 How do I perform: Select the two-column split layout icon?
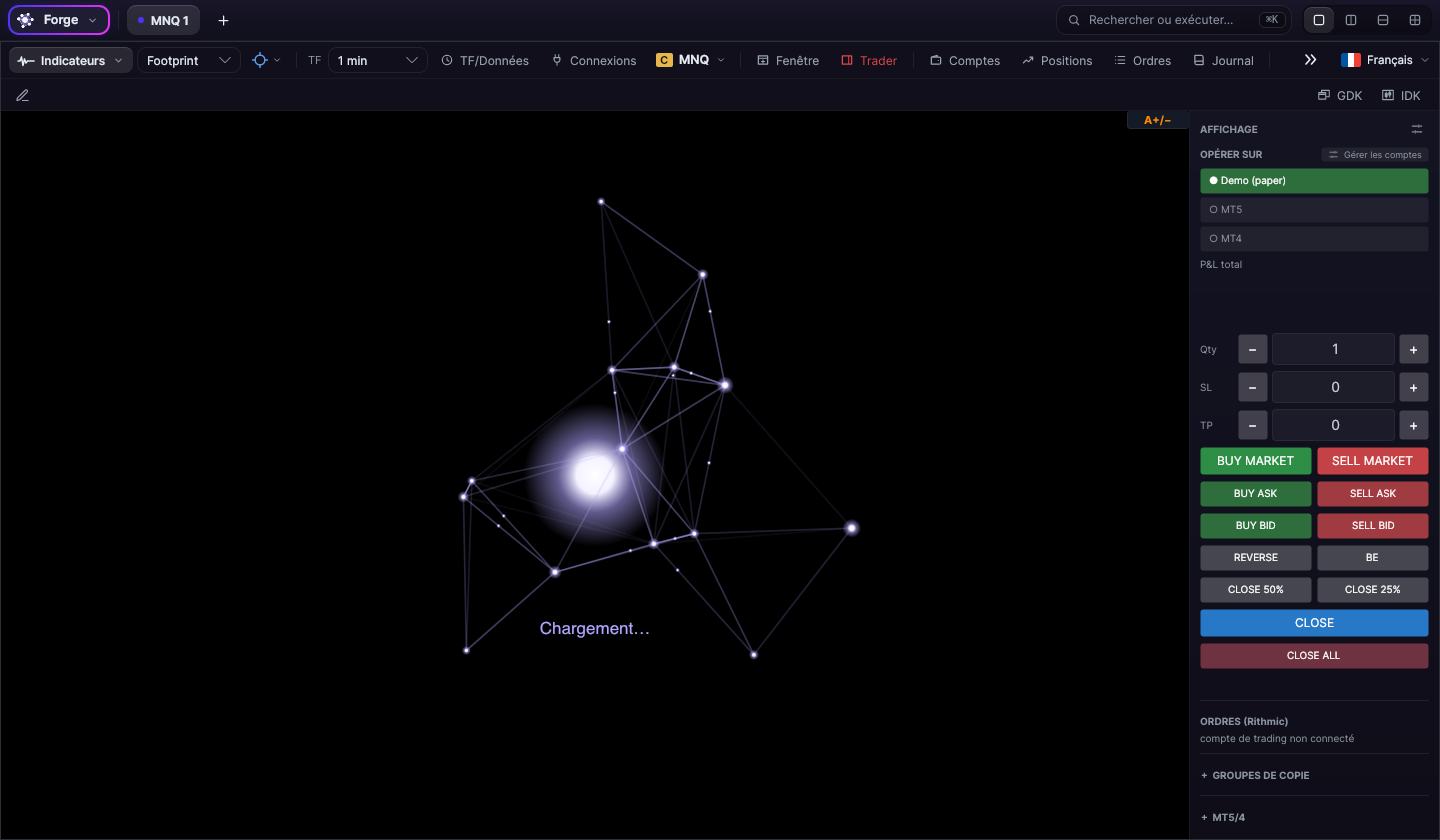click(x=1351, y=20)
